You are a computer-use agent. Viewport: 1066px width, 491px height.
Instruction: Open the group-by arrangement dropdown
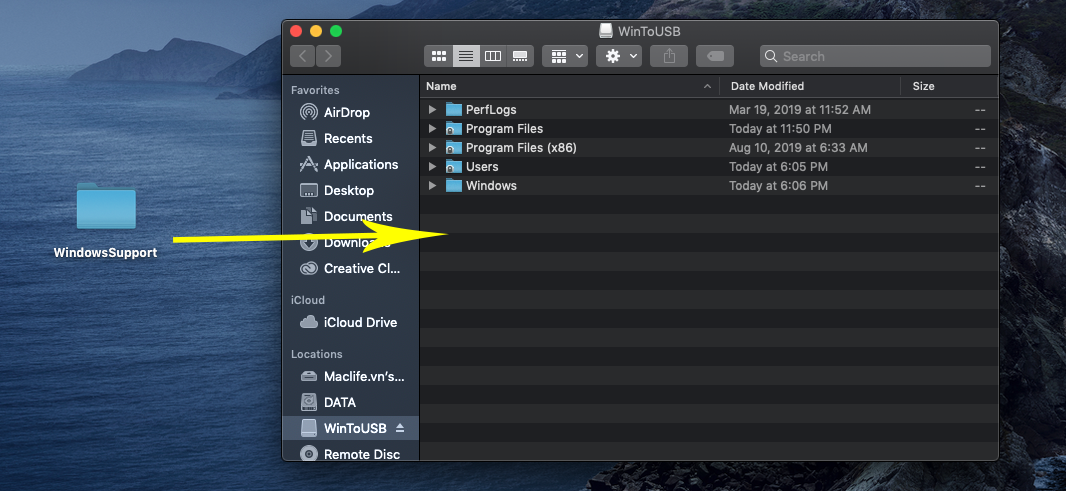click(565, 56)
